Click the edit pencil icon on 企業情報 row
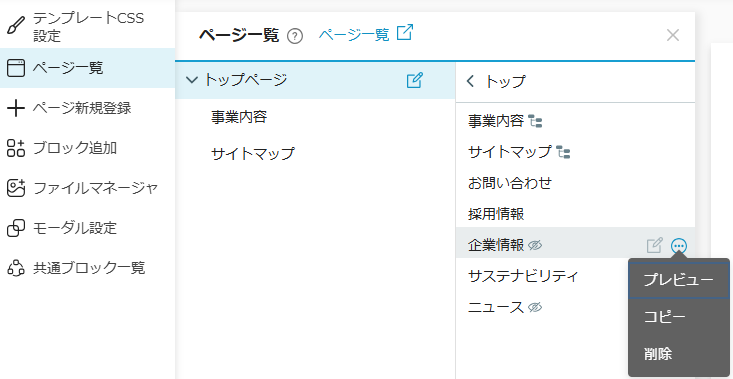 [654, 245]
